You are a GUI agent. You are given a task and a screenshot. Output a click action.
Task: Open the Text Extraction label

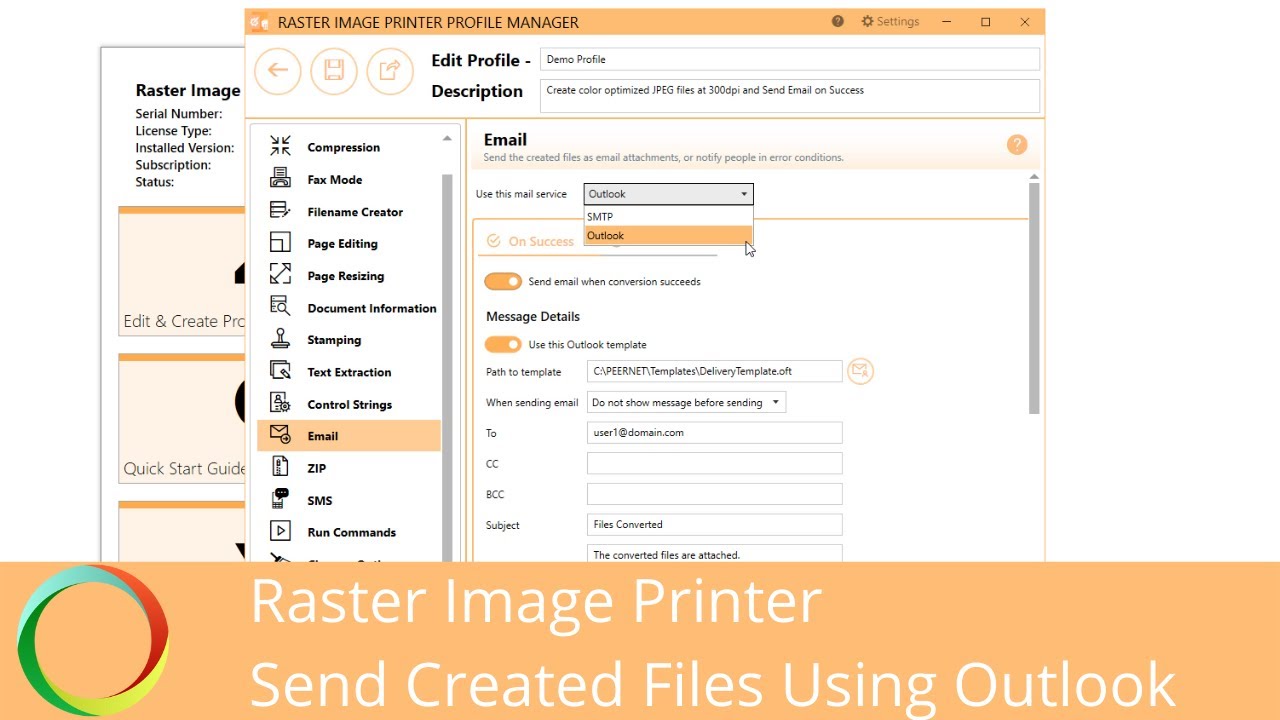349,372
